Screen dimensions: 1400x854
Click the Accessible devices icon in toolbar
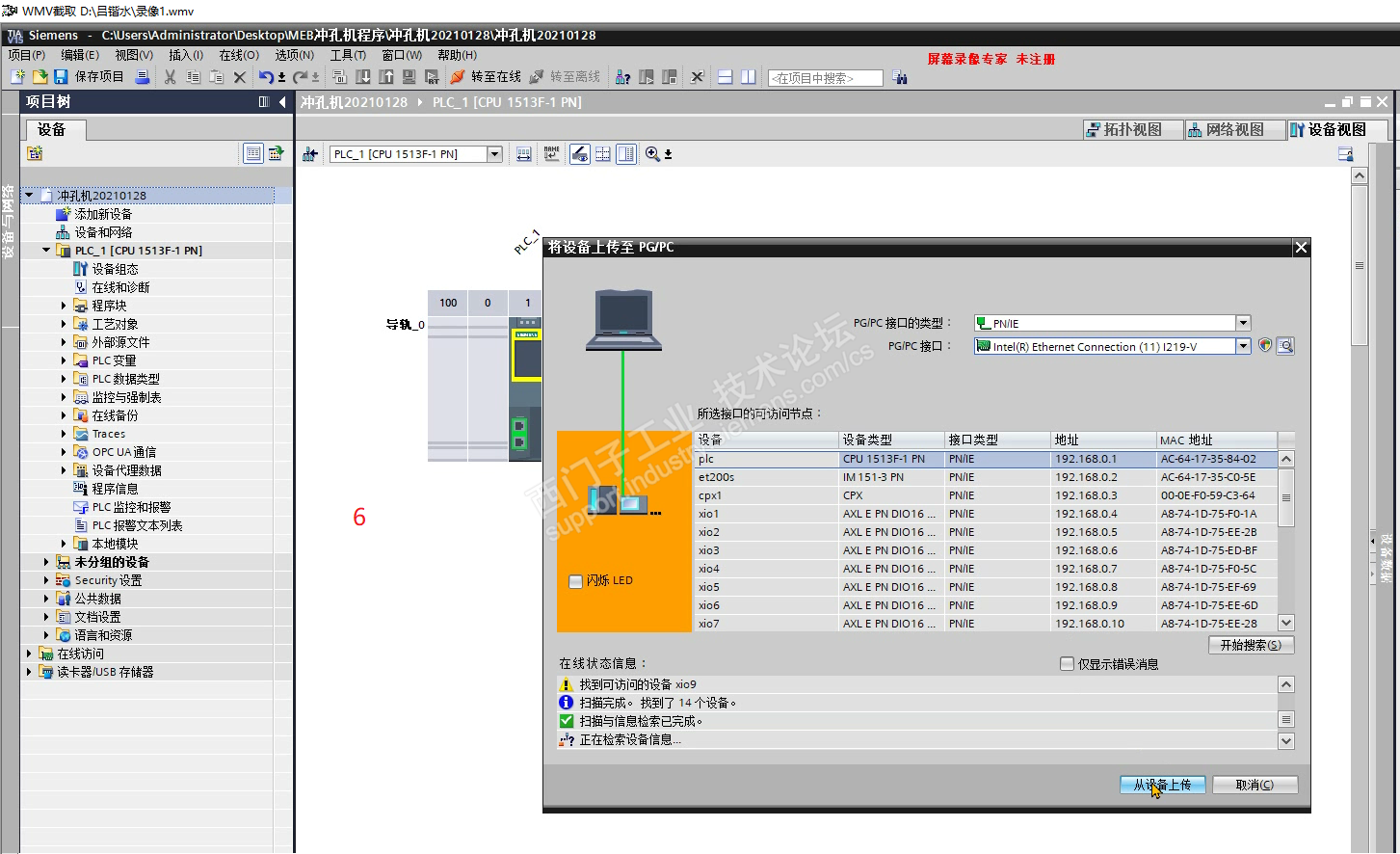click(x=623, y=77)
